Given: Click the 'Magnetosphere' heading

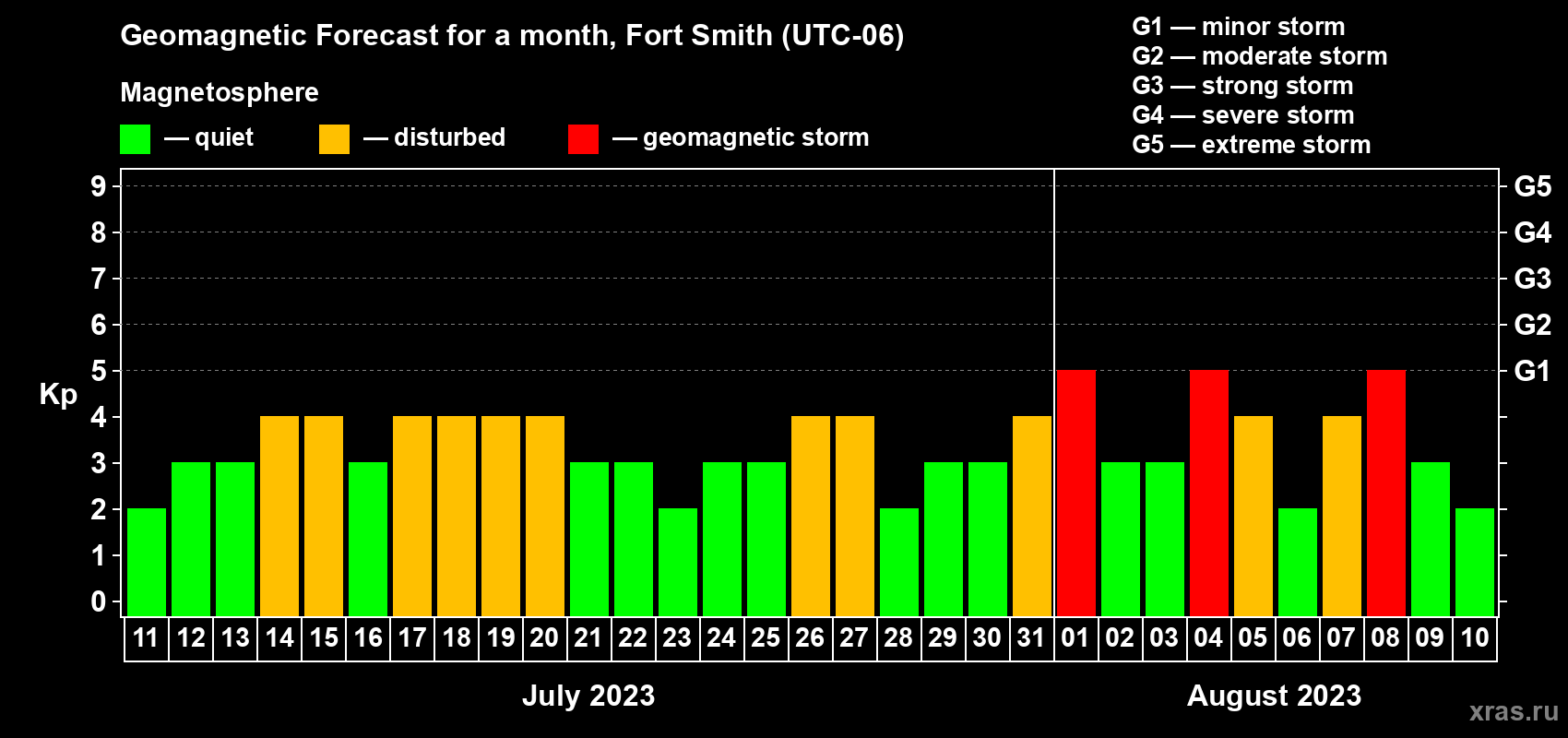Looking at the screenshot, I should [220, 92].
